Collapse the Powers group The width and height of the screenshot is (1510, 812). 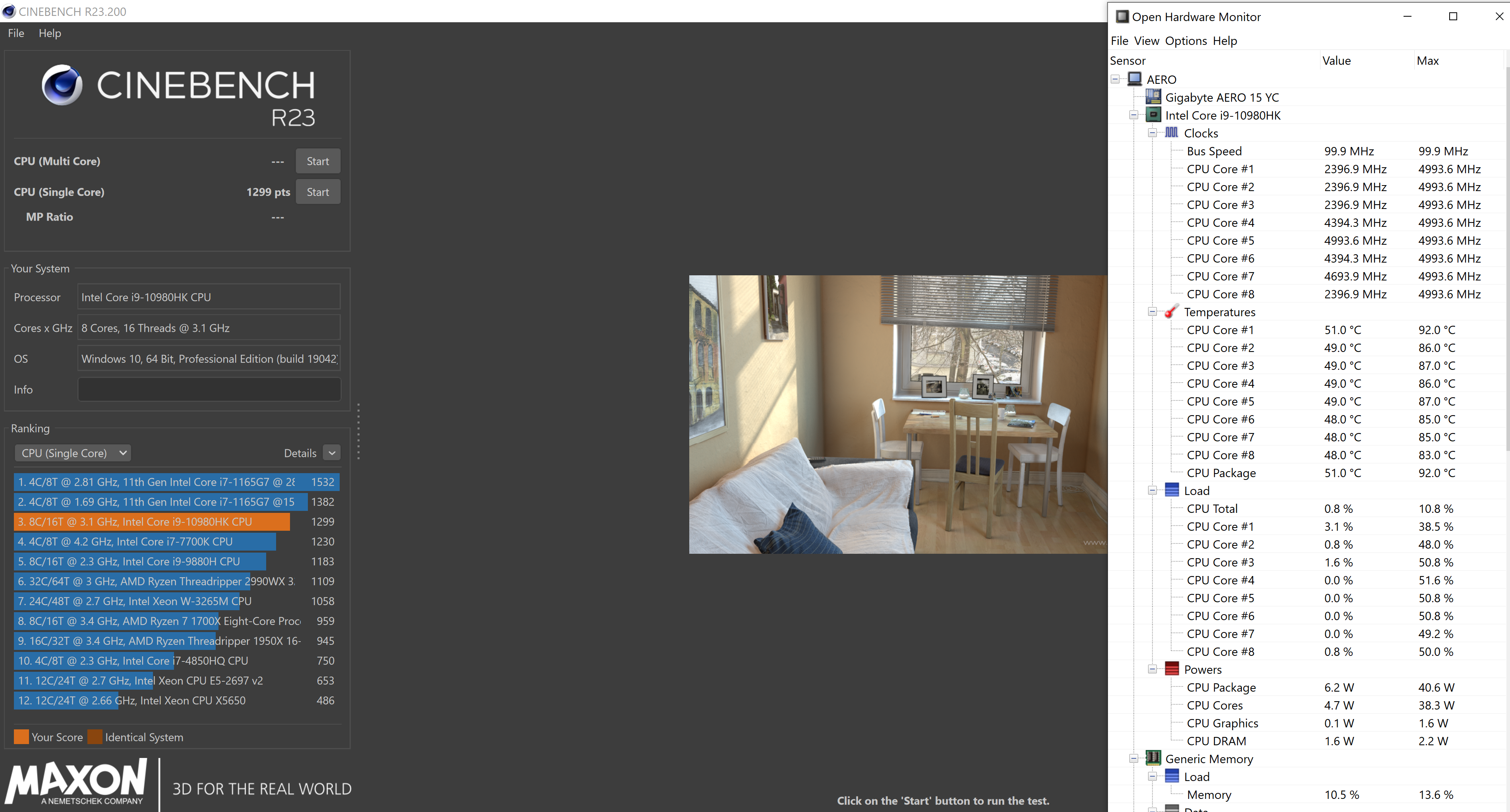[x=1152, y=669]
